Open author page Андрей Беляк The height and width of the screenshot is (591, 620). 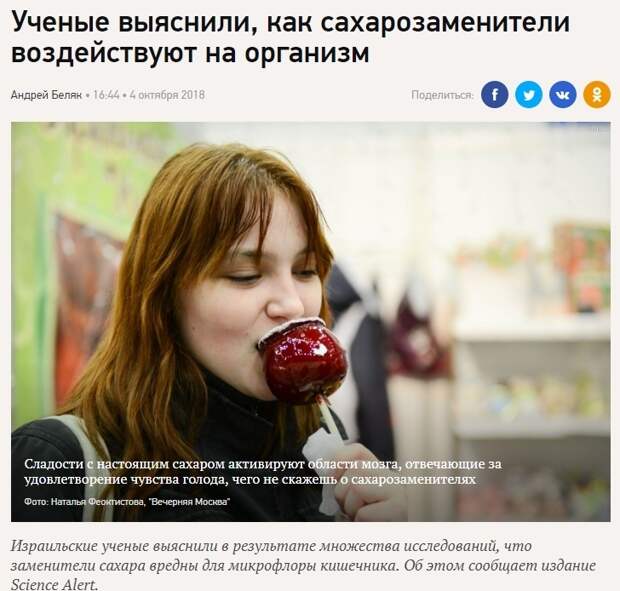tap(46, 95)
